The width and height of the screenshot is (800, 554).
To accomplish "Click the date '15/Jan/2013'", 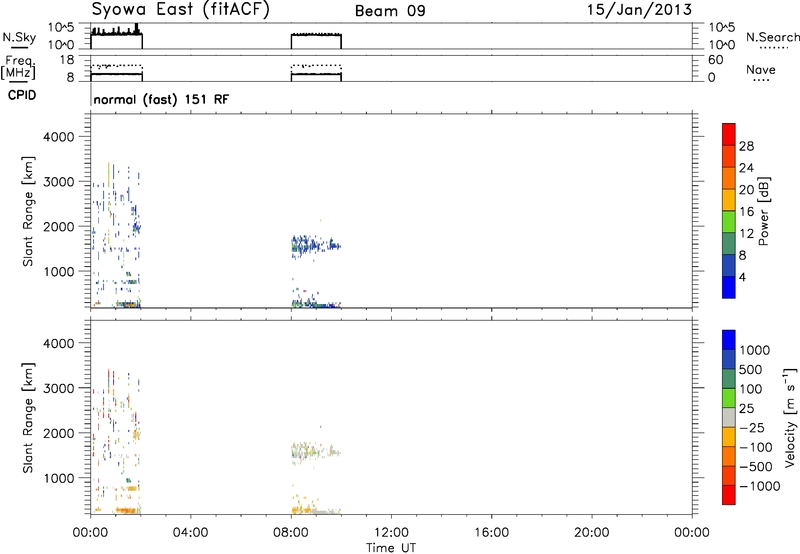I will click(x=639, y=9).
